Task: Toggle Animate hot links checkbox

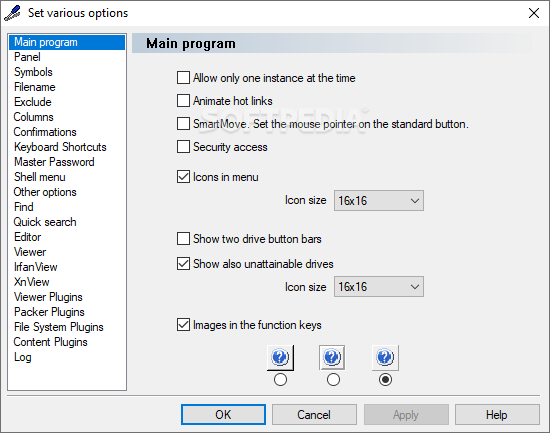Action: point(183,101)
